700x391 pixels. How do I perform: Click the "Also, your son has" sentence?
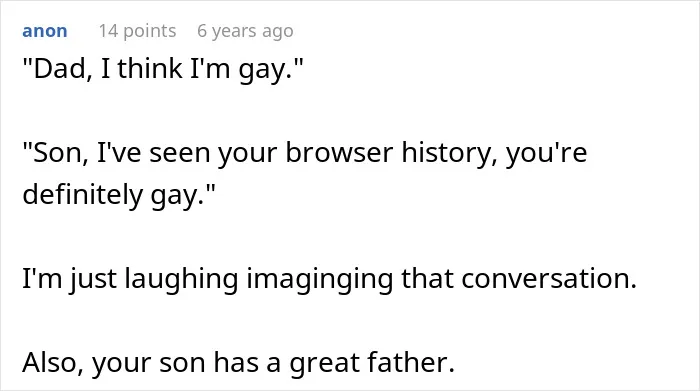coord(239,362)
